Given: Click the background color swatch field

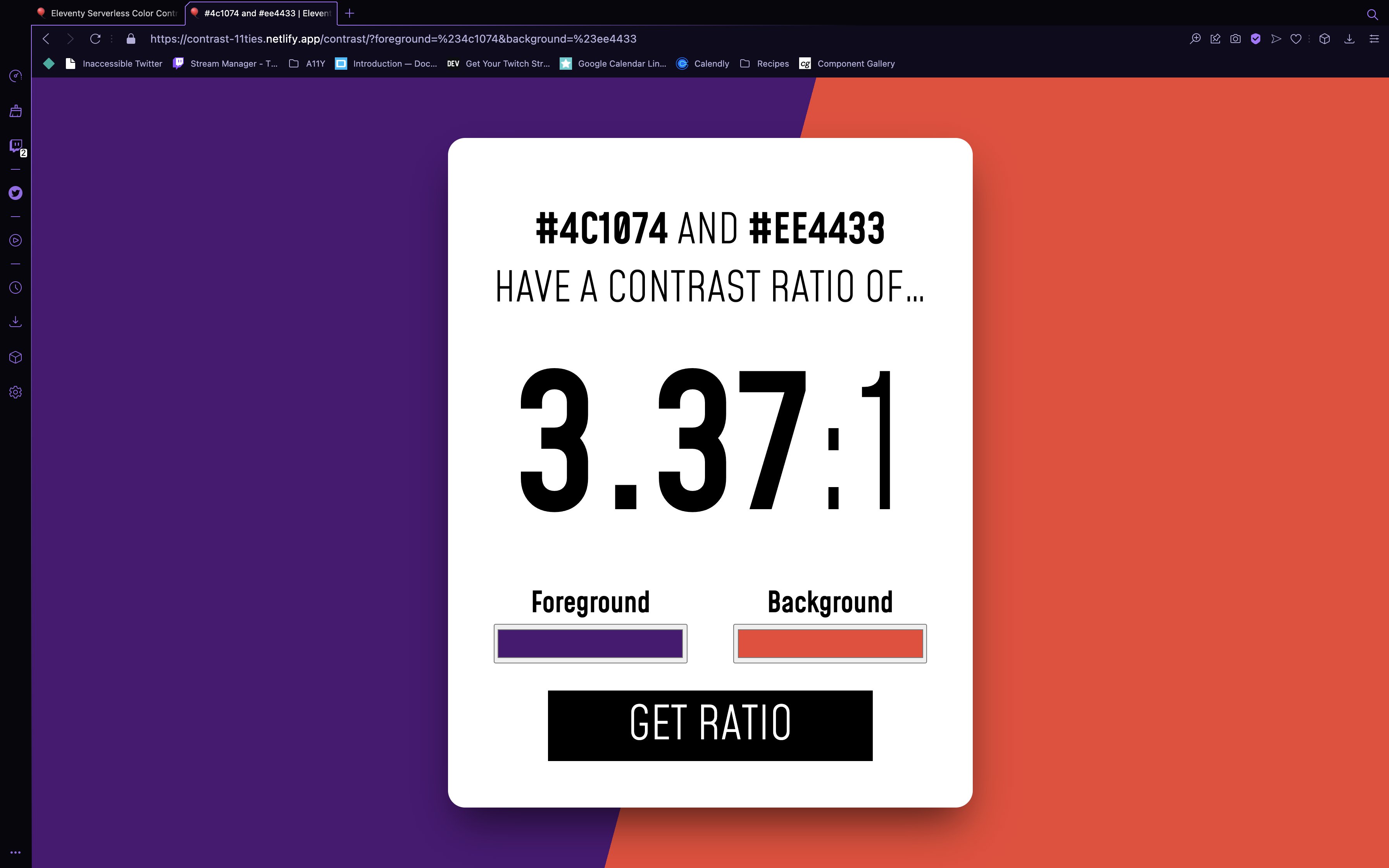Looking at the screenshot, I should click(829, 643).
